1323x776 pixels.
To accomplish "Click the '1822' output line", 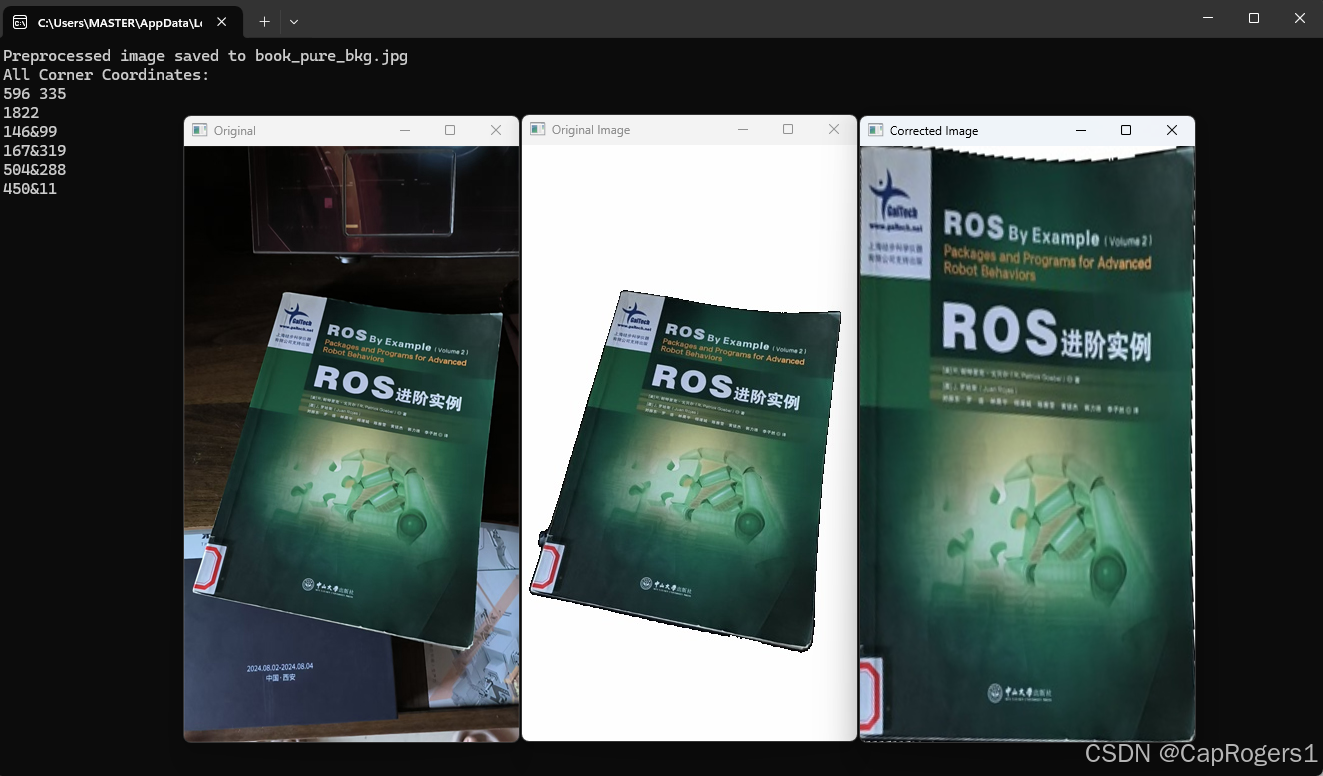I will point(21,113).
